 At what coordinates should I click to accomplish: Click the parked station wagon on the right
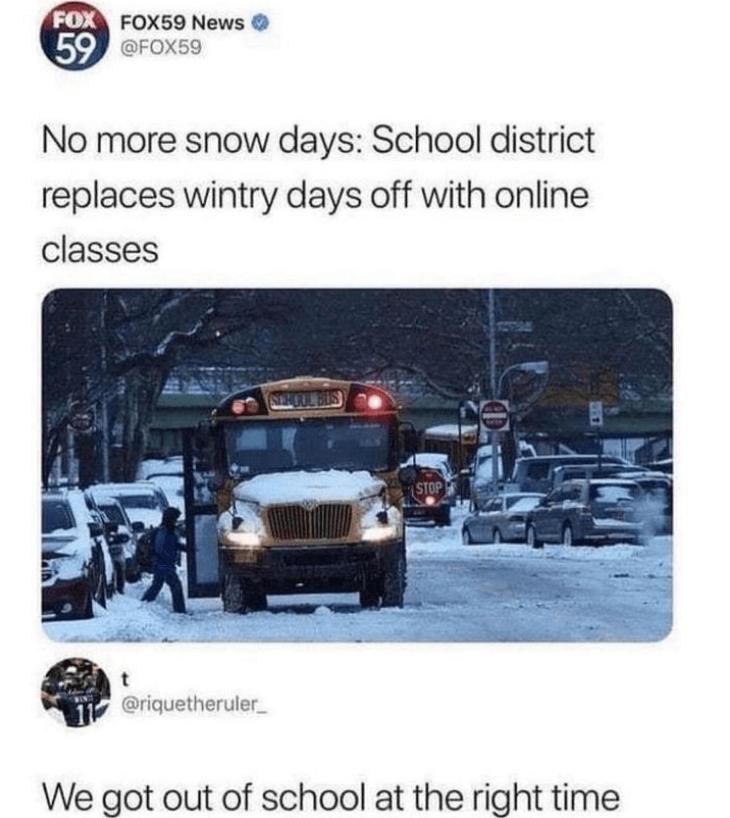(x=588, y=511)
